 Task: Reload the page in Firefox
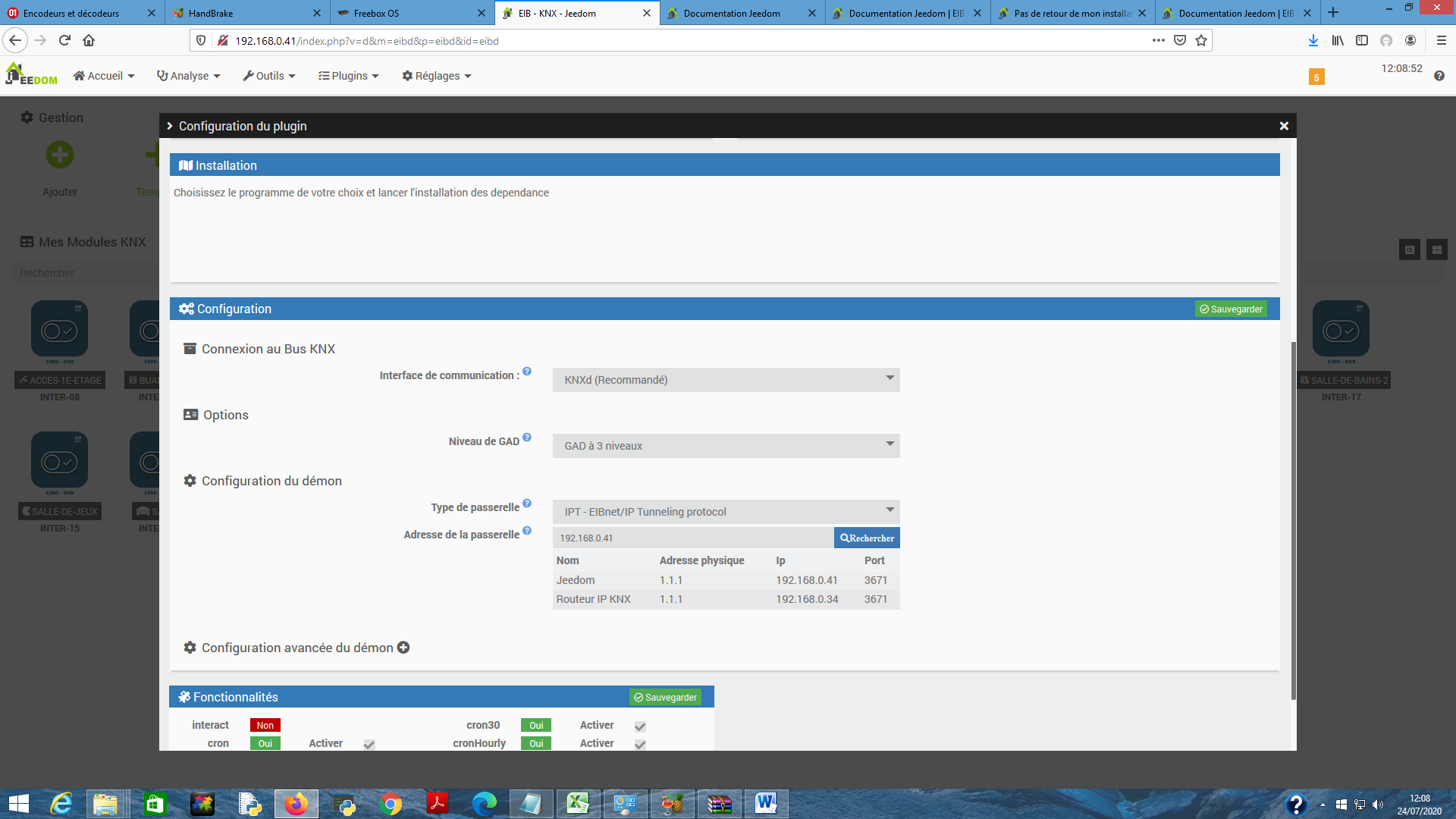click(x=64, y=40)
